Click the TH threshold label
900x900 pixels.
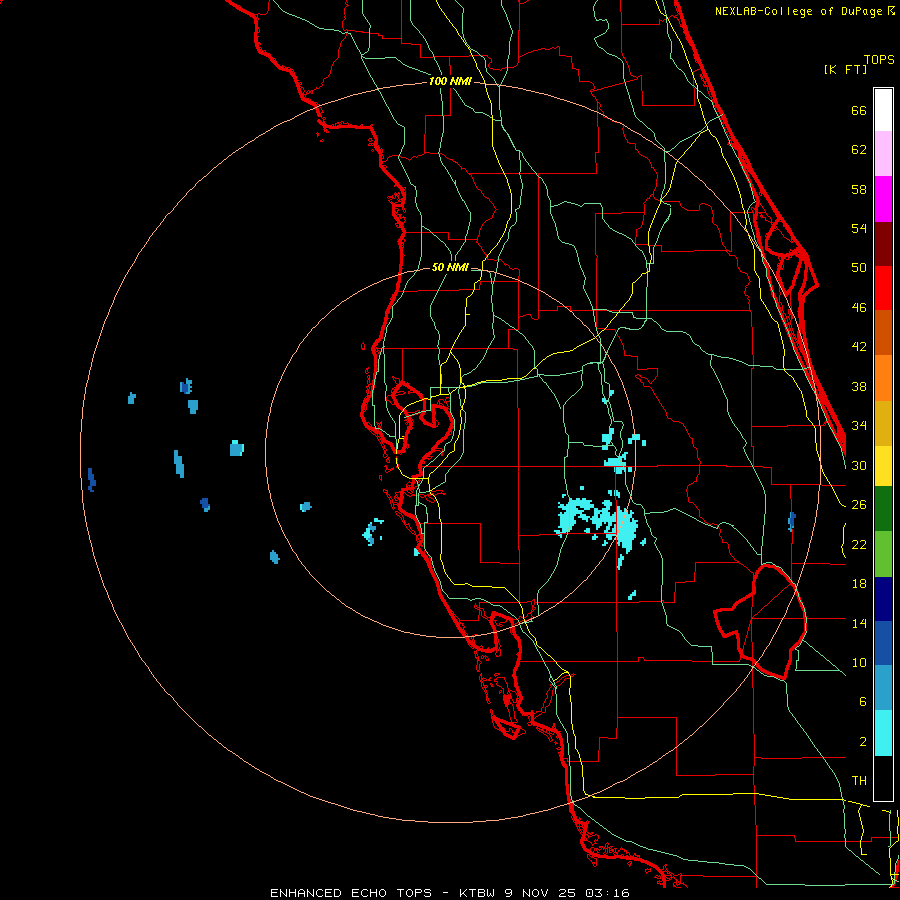[859, 781]
